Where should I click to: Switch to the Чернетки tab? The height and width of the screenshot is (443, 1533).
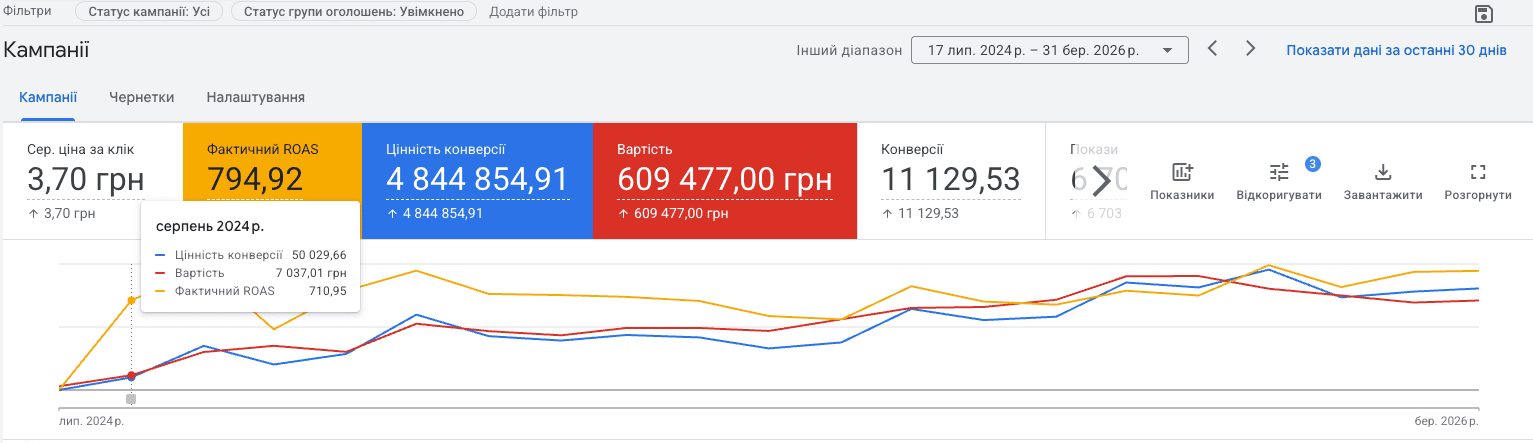click(x=142, y=97)
